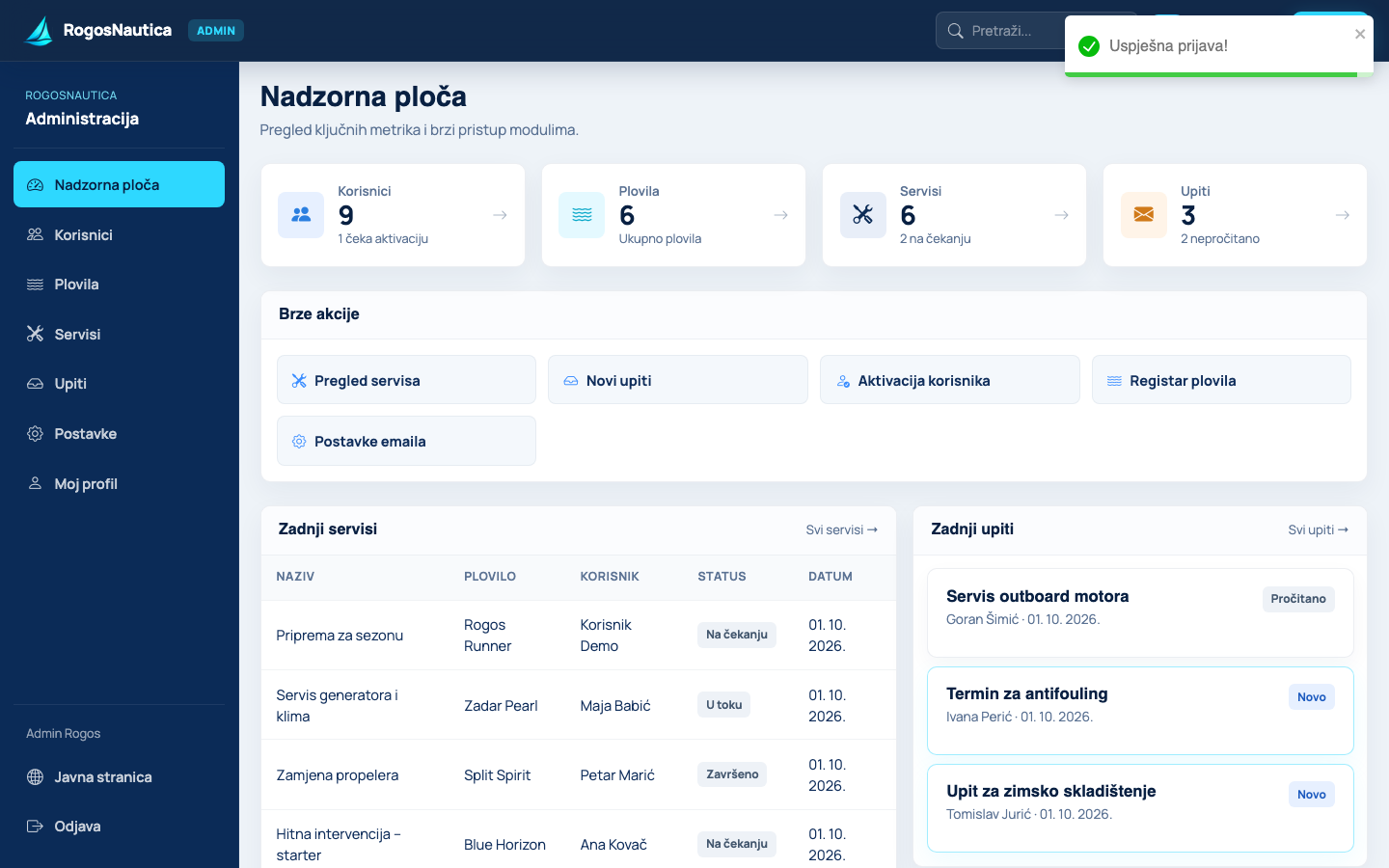This screenshot has height=868, width=1389.
Task: Click the users icon on Korisnici card
Action: tap(301, 215)
